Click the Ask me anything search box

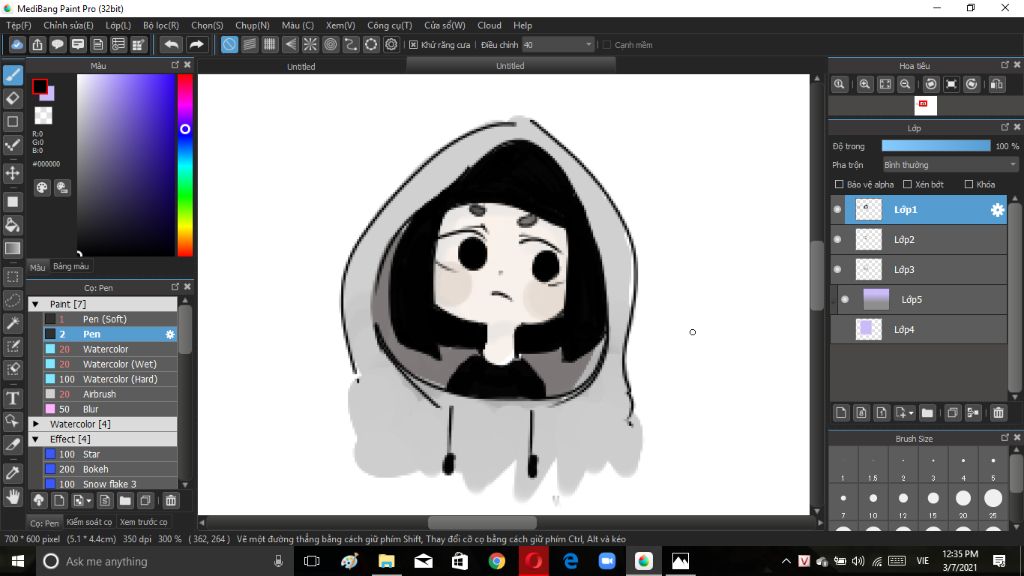pos(163,561)
